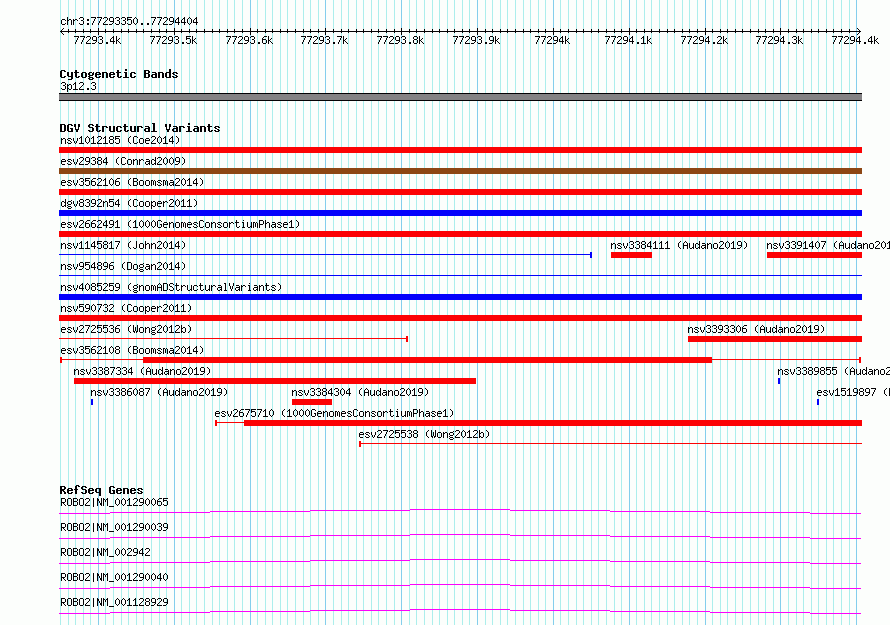The width and height of the screenshot is (890, 625).
Task: Open the esv2675710 (1000GenomesConsortiumPhase1) label
Action: pyautogui.click(x=334, y=413)
